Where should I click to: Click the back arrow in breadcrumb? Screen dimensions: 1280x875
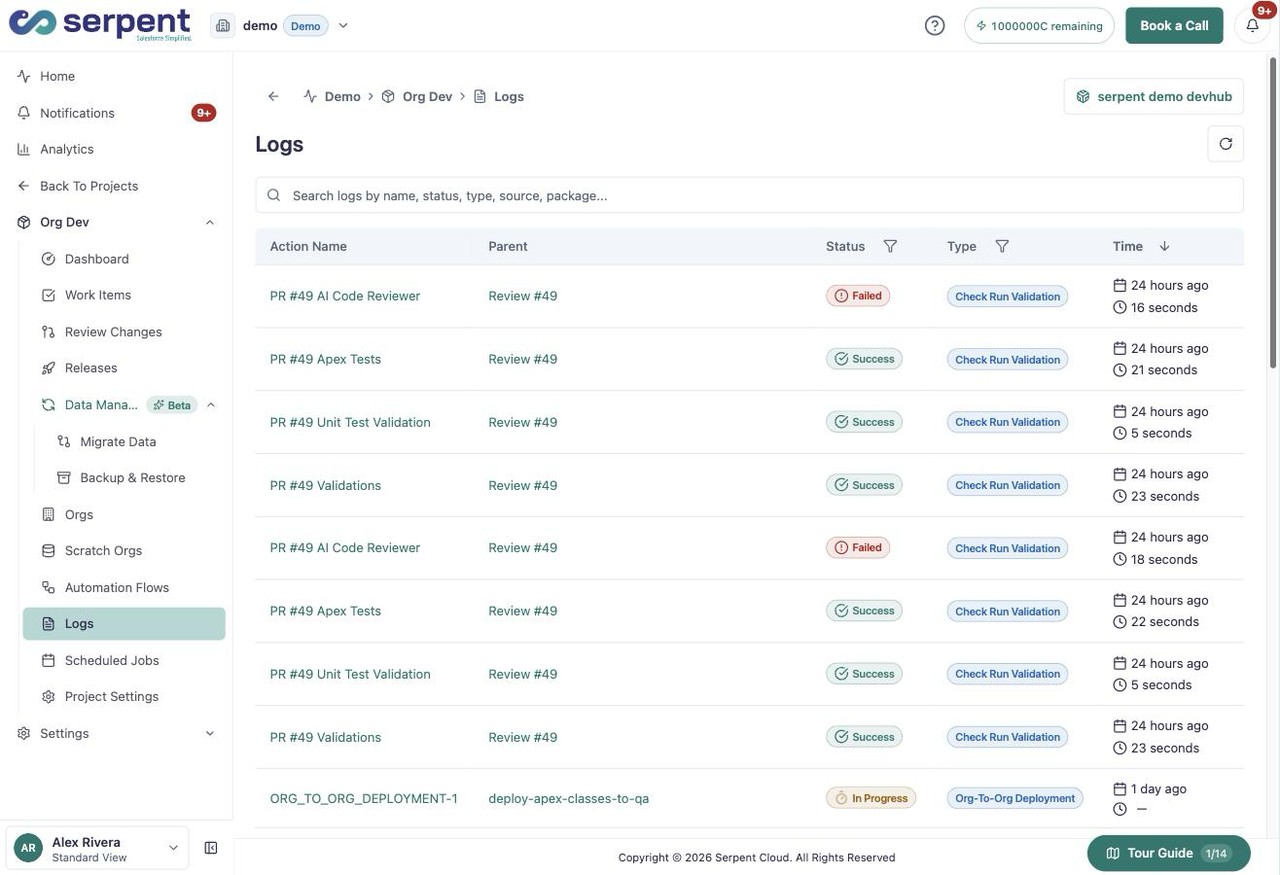tap(273, 96)
